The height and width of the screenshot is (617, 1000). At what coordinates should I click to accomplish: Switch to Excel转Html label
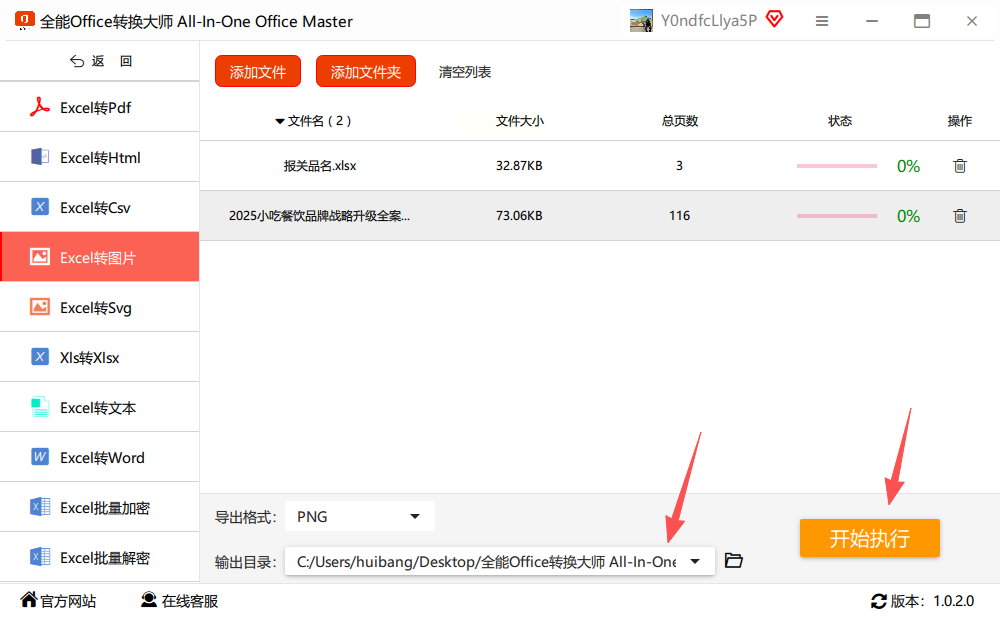pos(100,158)
